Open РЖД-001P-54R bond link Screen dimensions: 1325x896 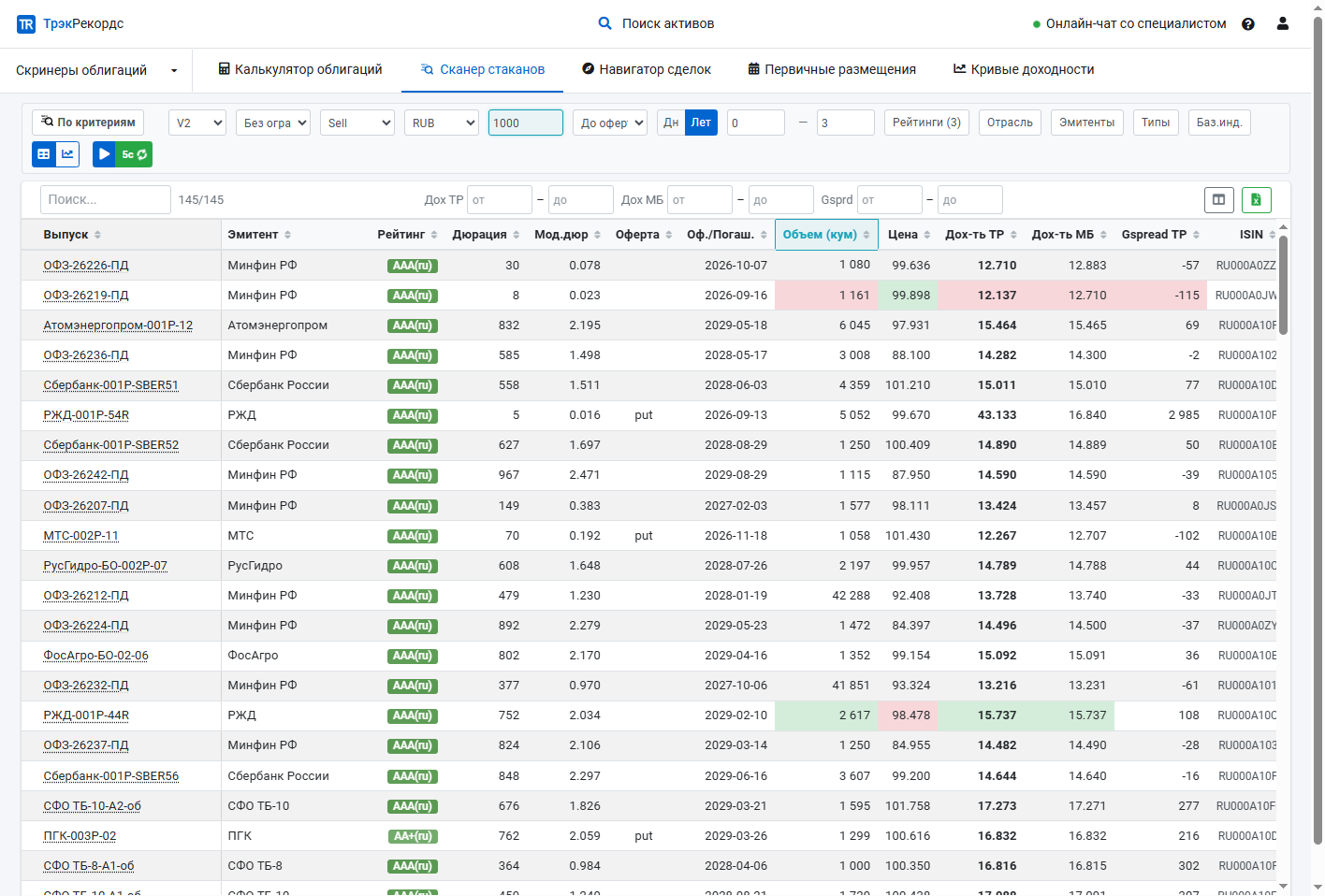(x=86, y=415)
